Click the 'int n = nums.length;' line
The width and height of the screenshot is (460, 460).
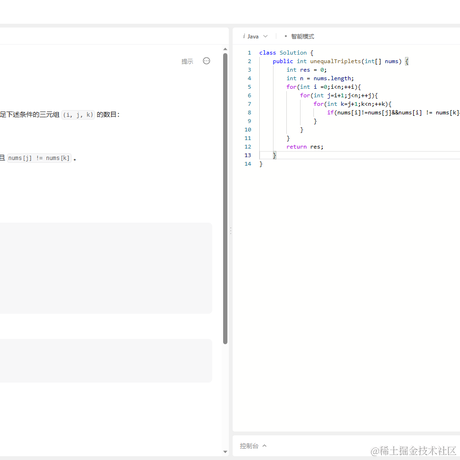[x=320, y=78]
